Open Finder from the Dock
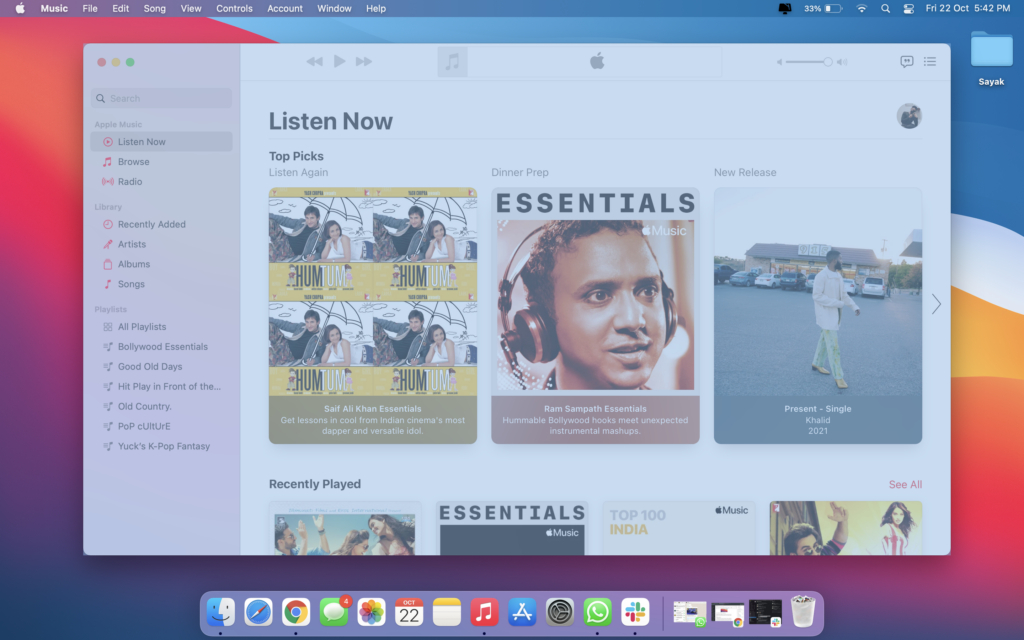1024x640 pixels. (221, 613)
